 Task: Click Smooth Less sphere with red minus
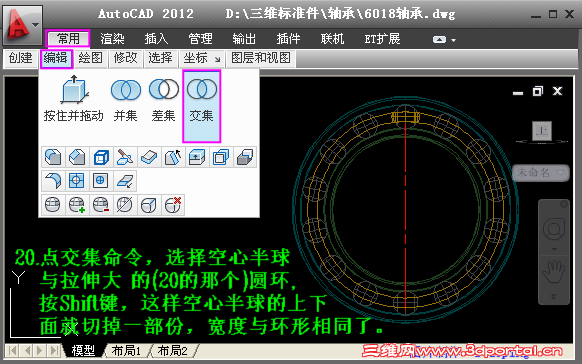point(101,205)
